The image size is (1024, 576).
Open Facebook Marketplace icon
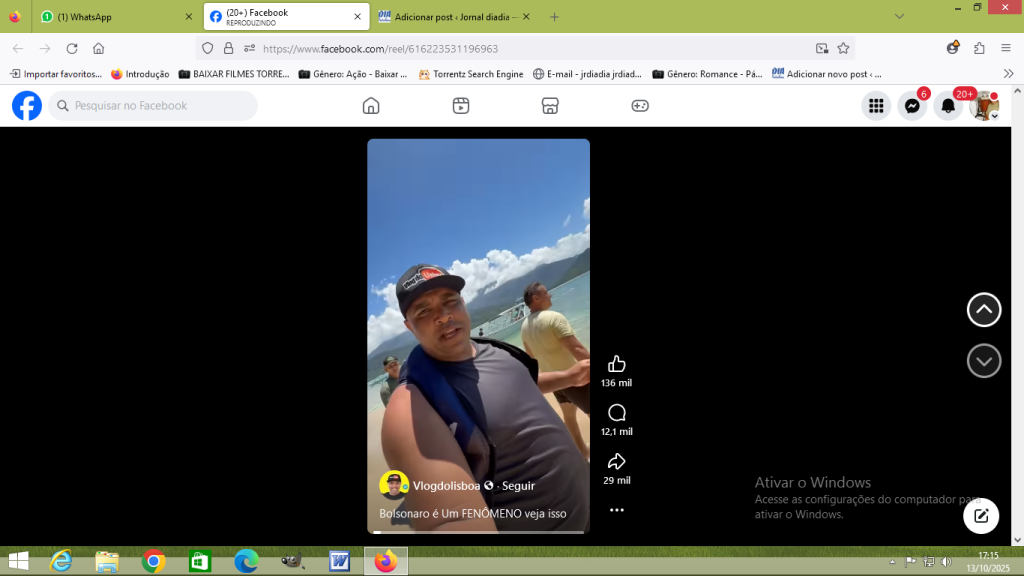pyautogui.click(x=549, y=106)
